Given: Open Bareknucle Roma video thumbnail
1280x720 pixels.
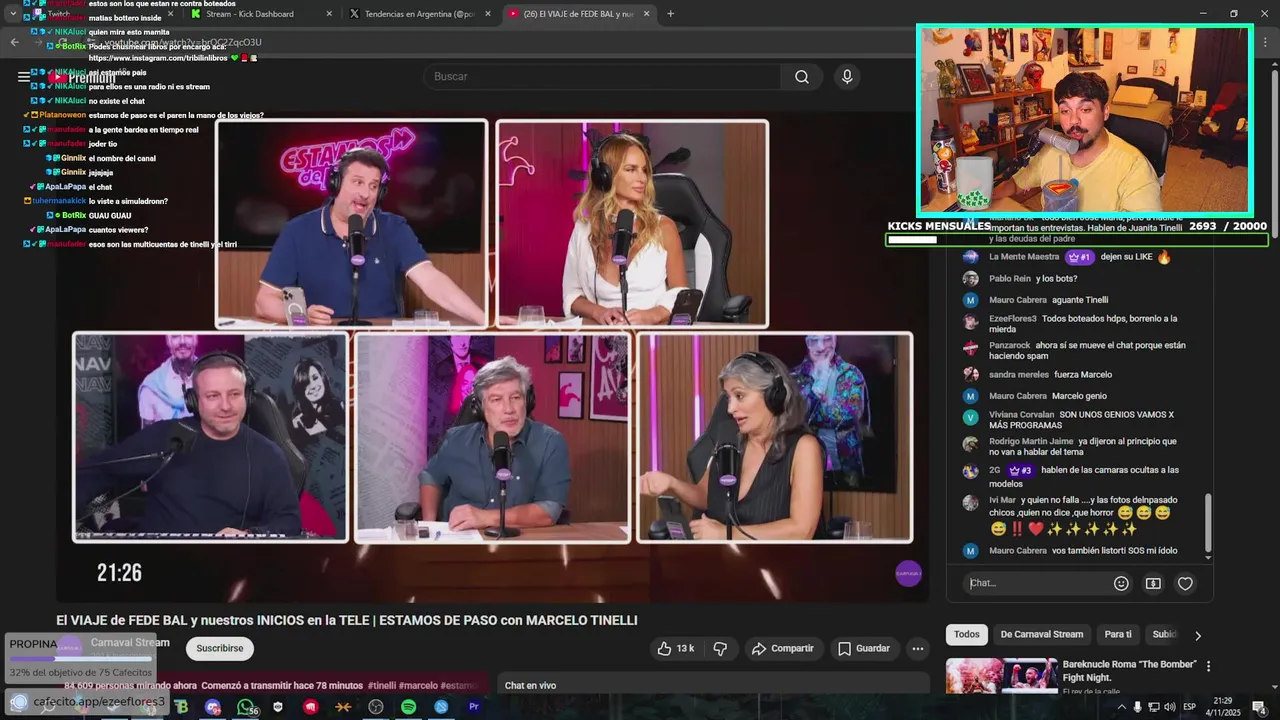Looking at the screenshot, I should point(1002,676).
